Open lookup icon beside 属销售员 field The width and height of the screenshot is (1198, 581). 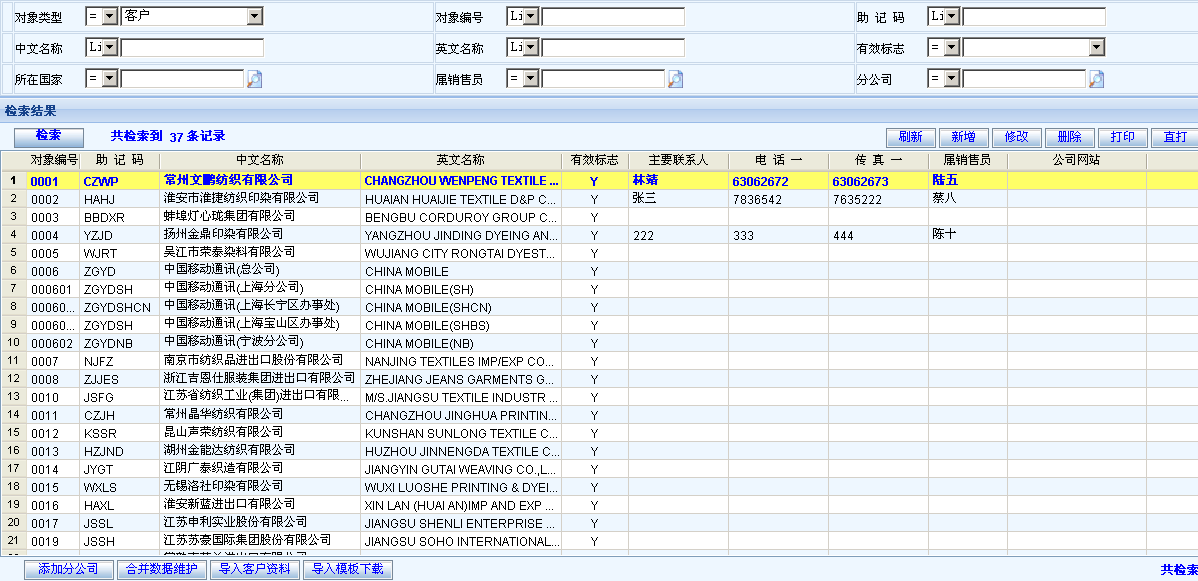[675, 79]
